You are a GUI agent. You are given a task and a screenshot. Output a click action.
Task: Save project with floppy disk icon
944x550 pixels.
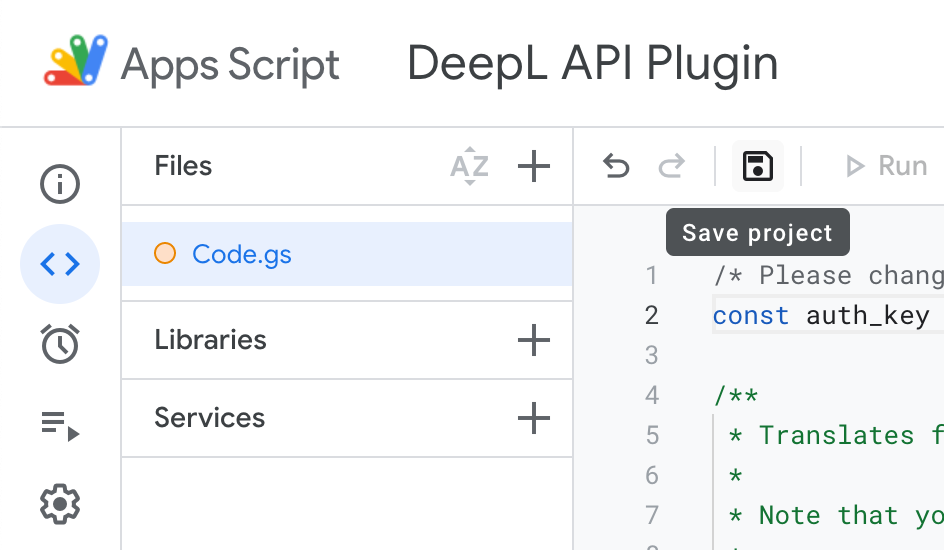(x=758, y=167)
